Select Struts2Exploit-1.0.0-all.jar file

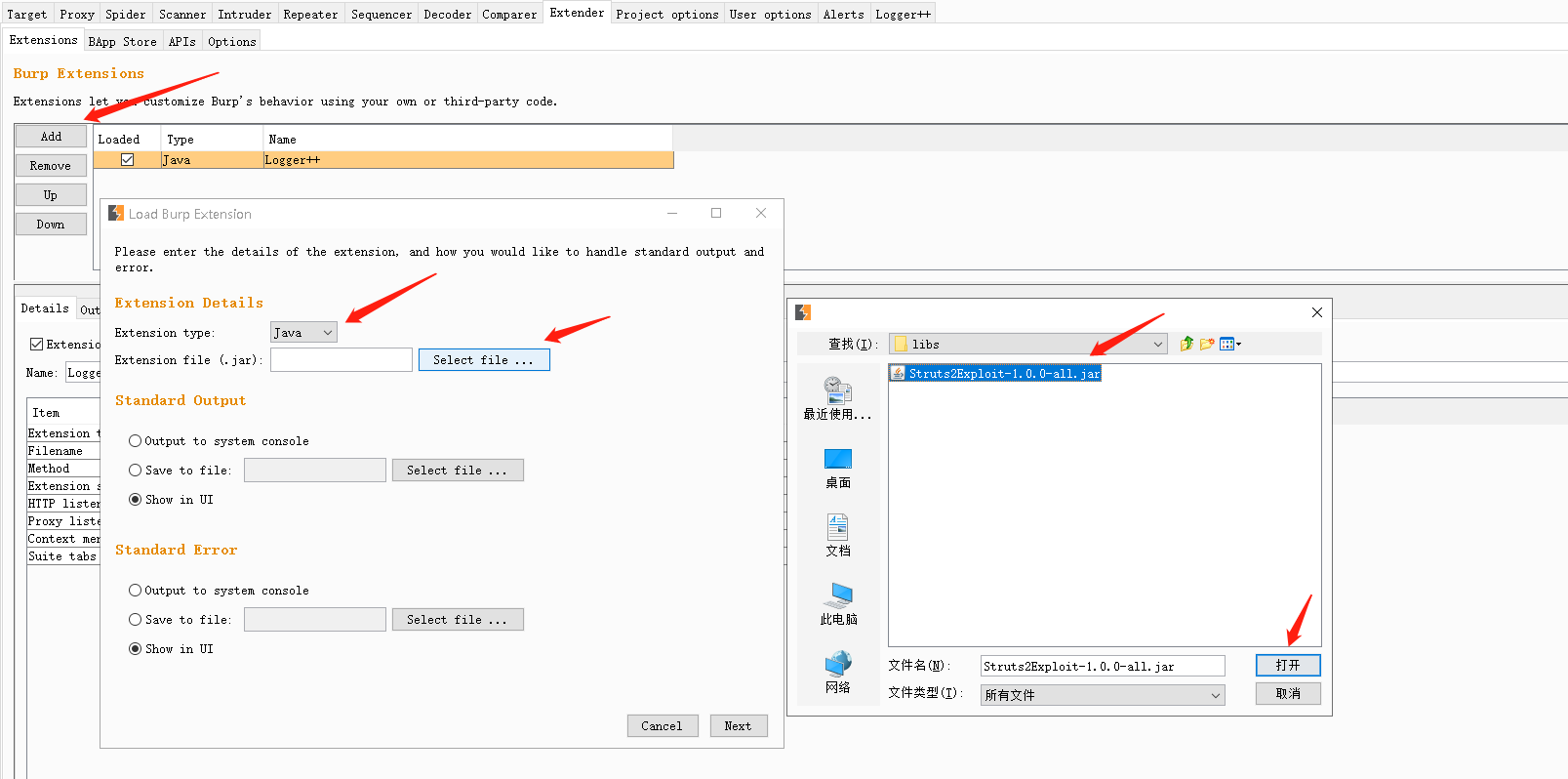click(995, 373)
